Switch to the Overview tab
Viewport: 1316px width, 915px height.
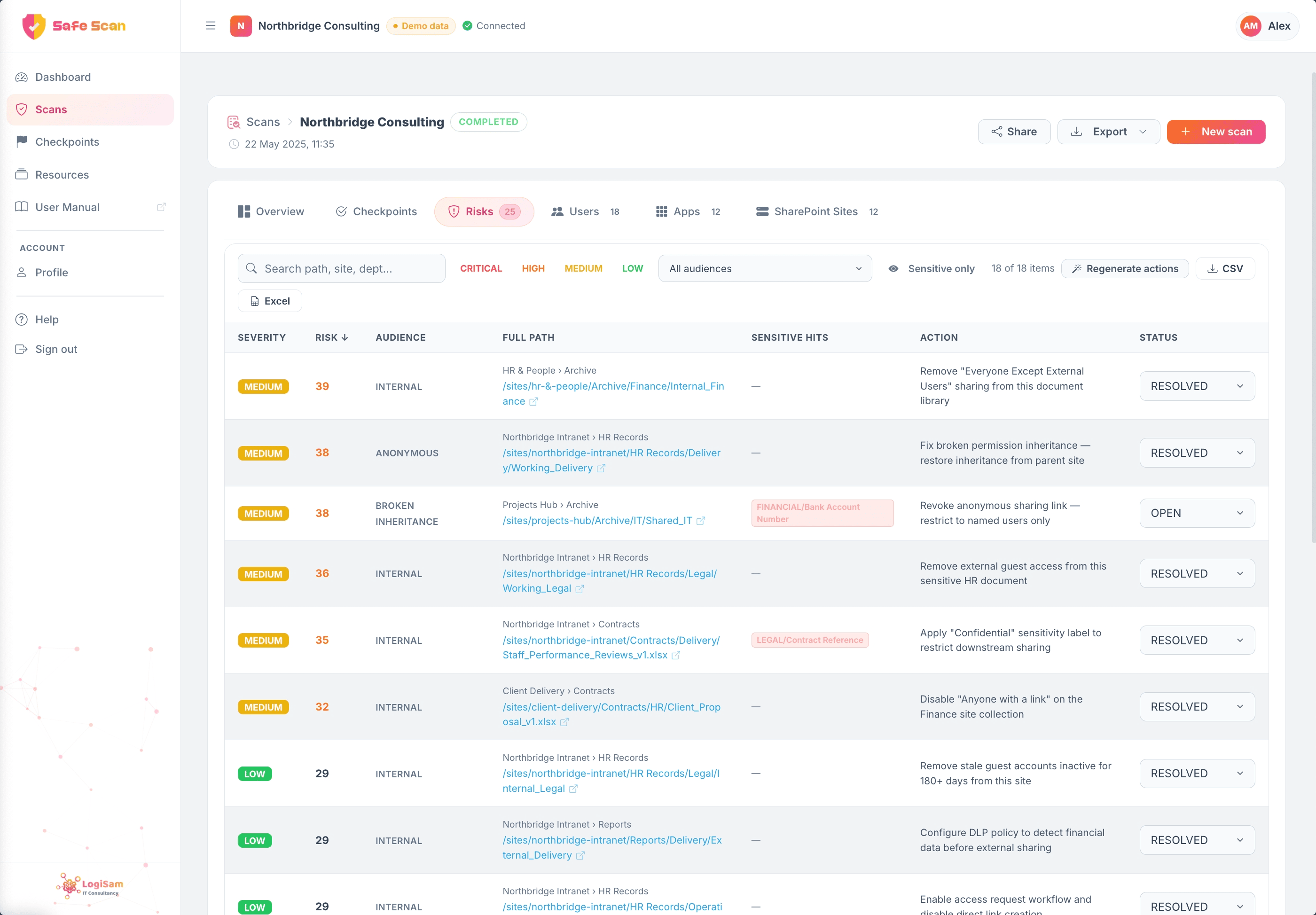pyautogui.click(x=271, y=212)
